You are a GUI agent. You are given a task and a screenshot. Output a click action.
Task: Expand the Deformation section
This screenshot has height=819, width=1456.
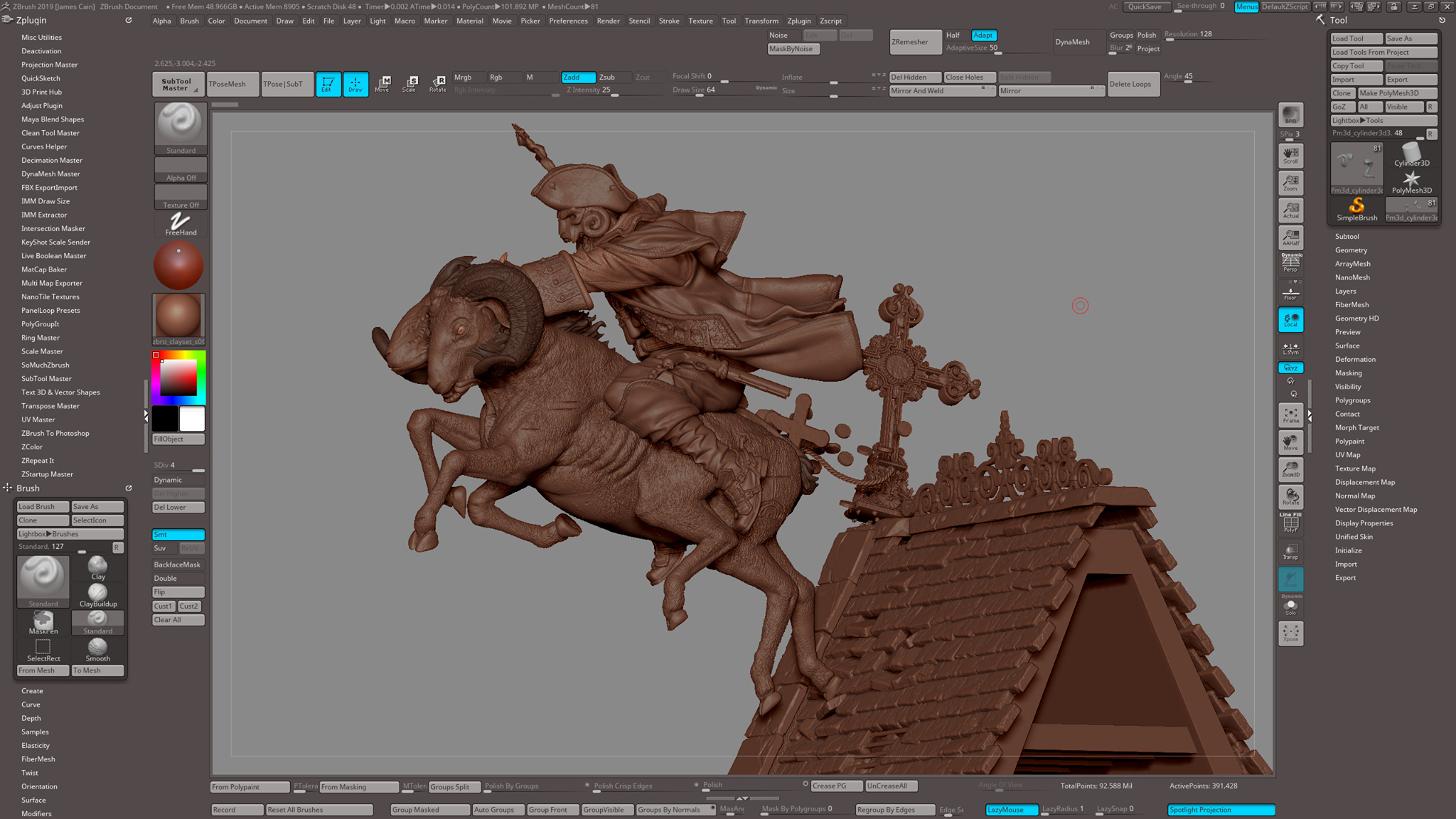tap(1355, 359)
